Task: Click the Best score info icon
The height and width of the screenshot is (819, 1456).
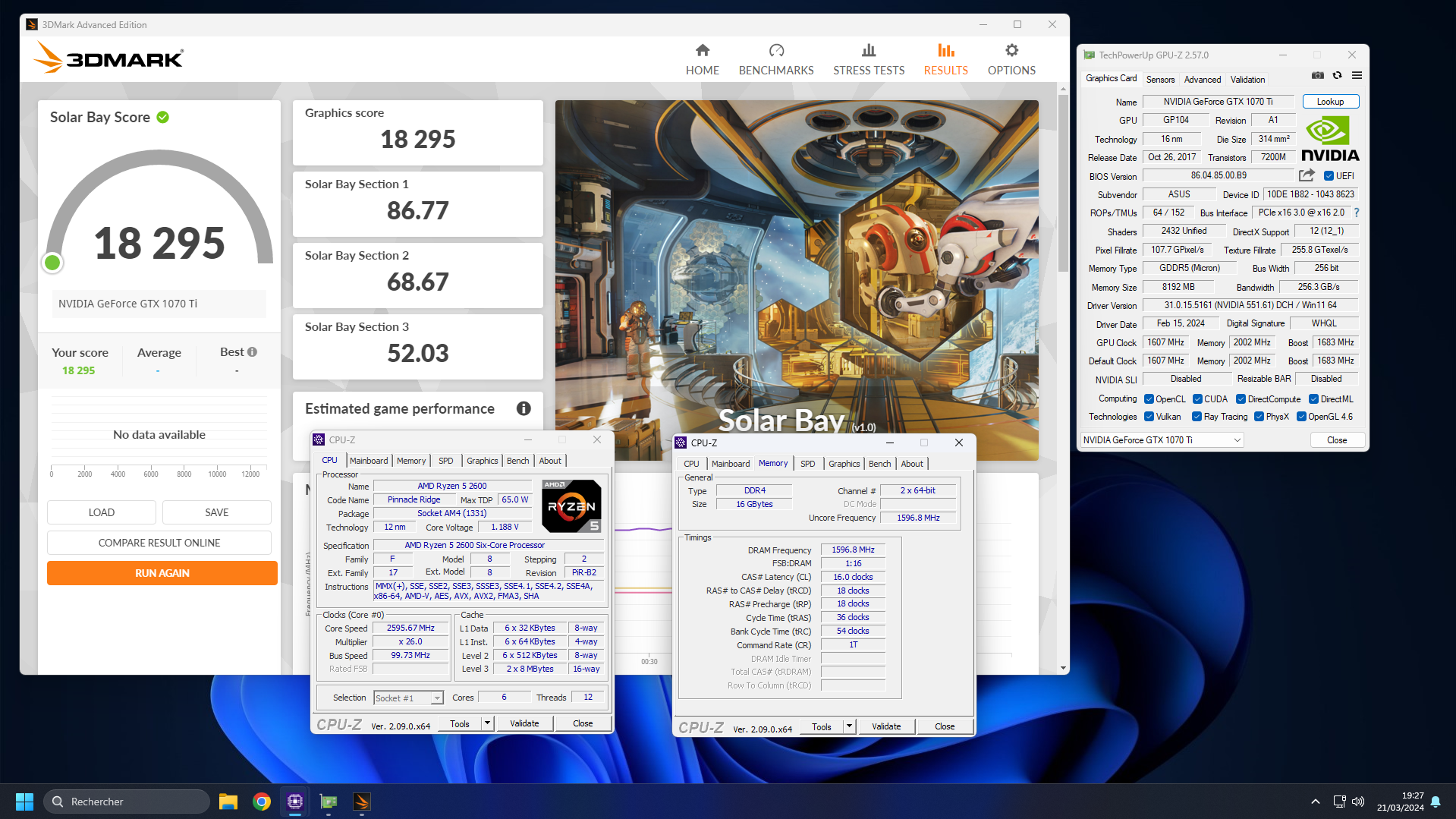Action: [x=253, y=352]
